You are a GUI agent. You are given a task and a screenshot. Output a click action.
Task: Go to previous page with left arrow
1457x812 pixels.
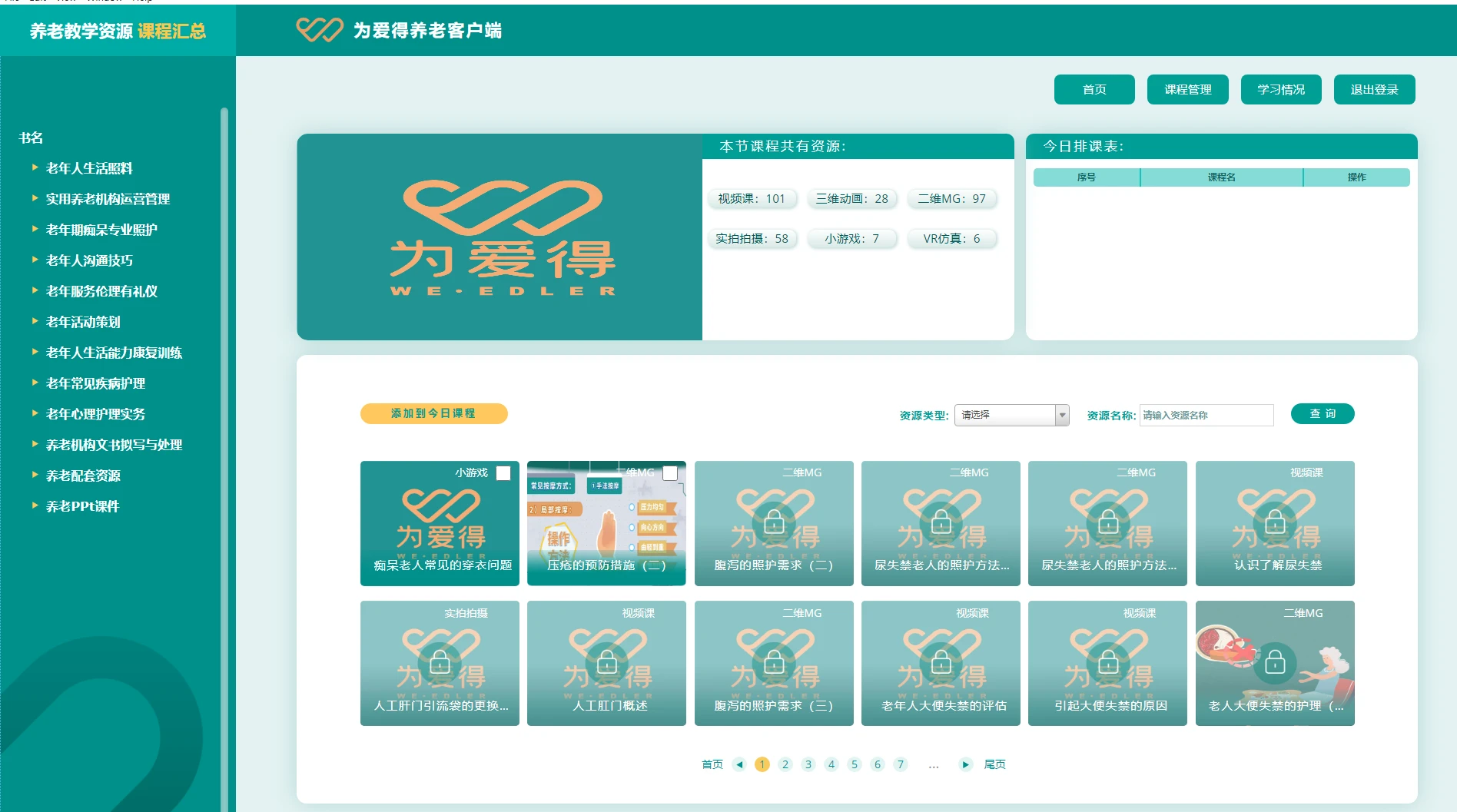click(x=739, y=764)
